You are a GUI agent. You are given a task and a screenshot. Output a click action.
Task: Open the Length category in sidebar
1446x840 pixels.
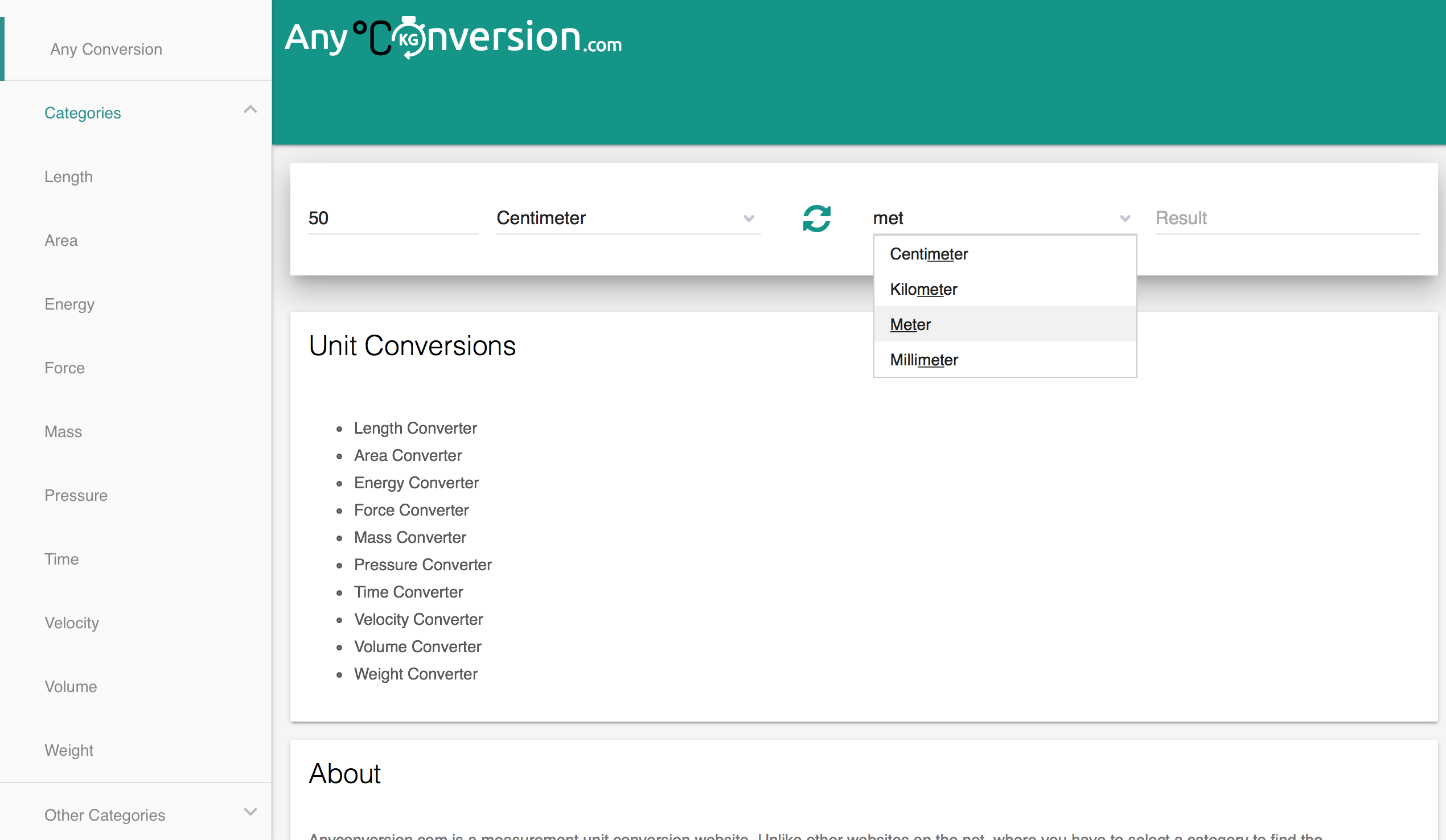click(x=68, y=177)
